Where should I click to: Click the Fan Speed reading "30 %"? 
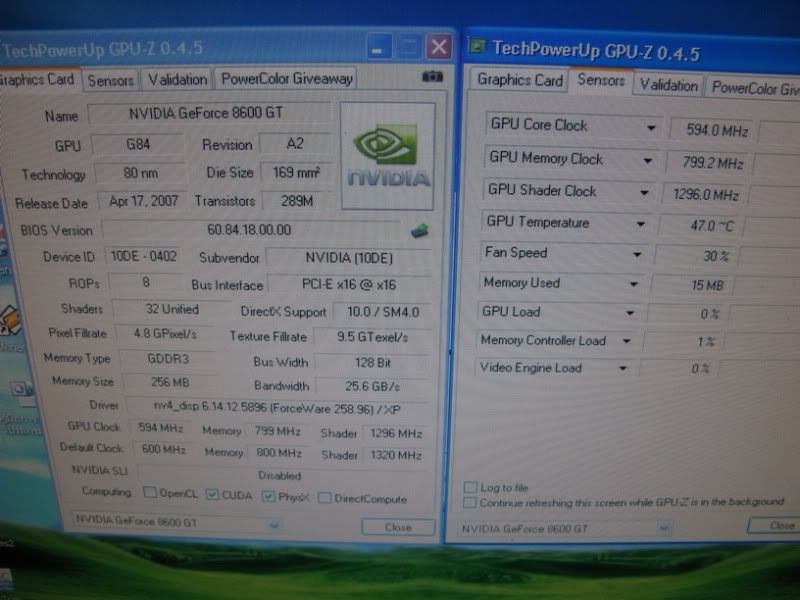tap(696, 256)
